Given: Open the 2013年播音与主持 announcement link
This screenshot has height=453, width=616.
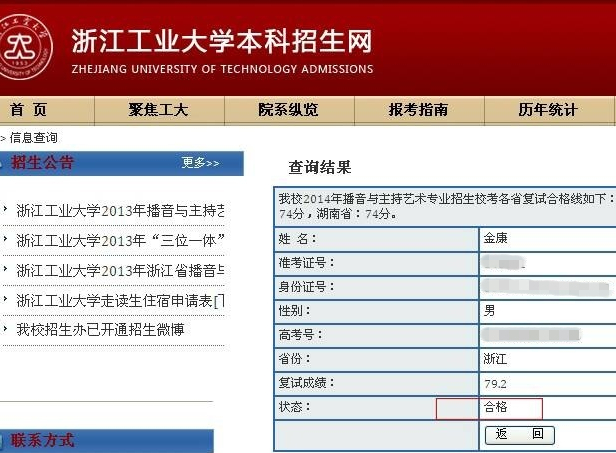Looking at the screenshot, I should coord(120,211).
